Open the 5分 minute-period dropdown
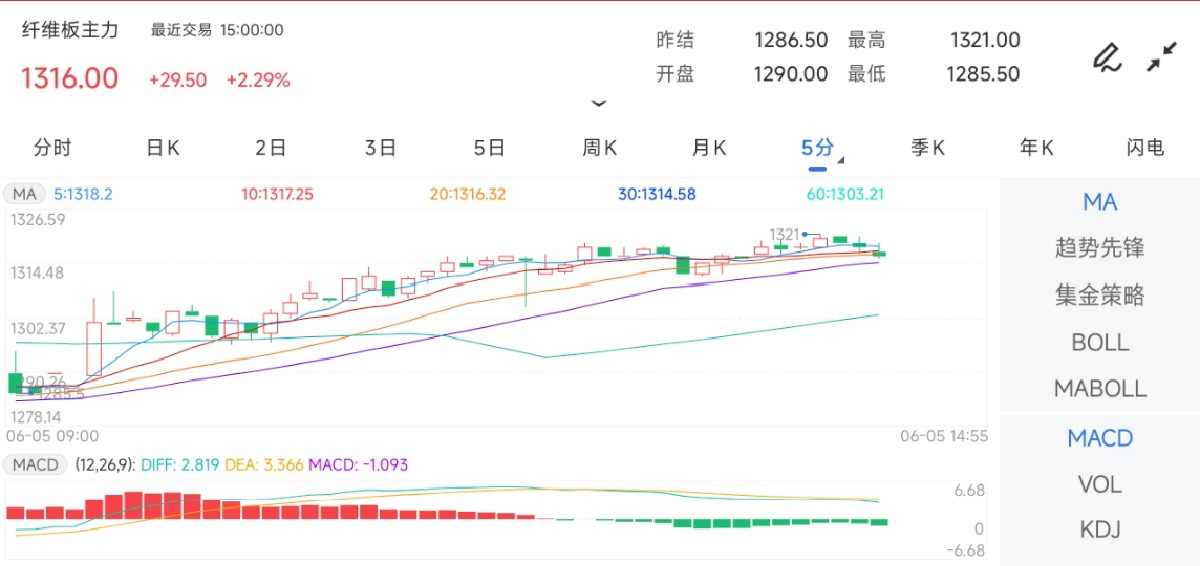 pos(821,149)
